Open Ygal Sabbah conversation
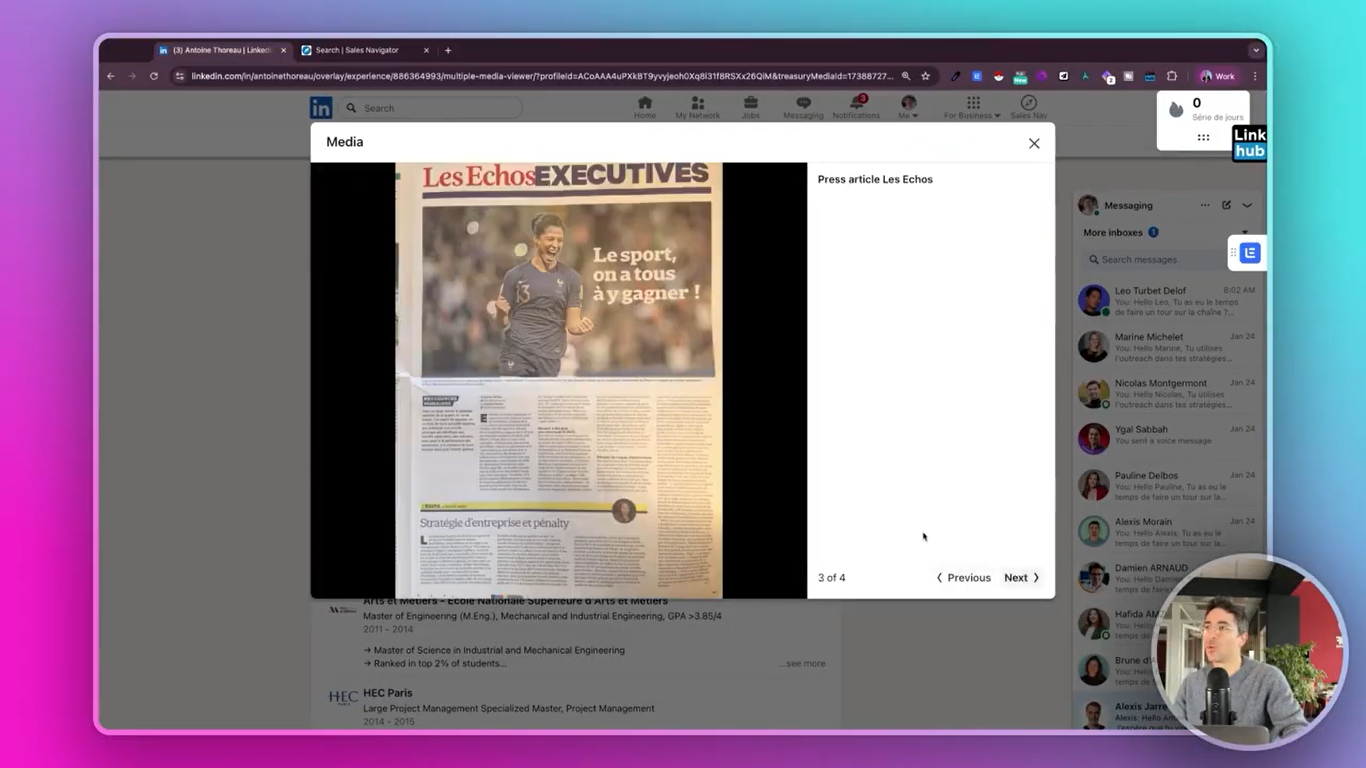The width and height of the screenshot is (1366, 768). point(1168,438)
